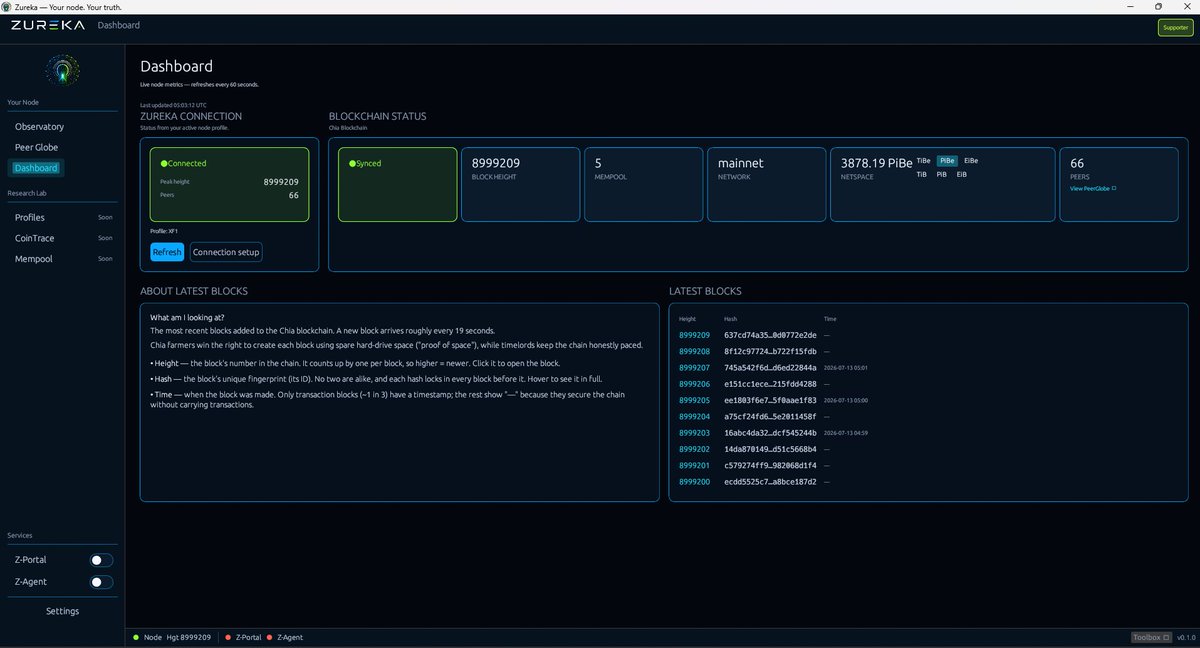Open Connection setup
1200x648 pixels.
226,252
